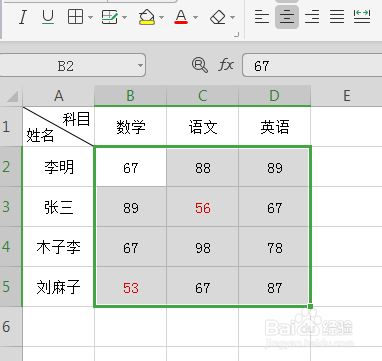Toggle center alignment
The width and height of the screenshot is (382, 361).
[x=287, y=17]
